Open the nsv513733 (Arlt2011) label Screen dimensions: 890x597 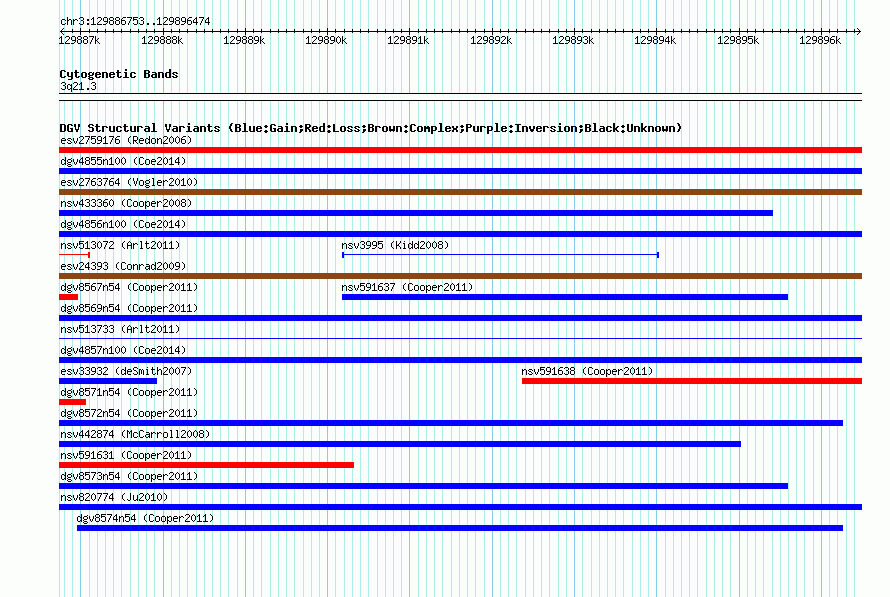(x=120, y=329)
